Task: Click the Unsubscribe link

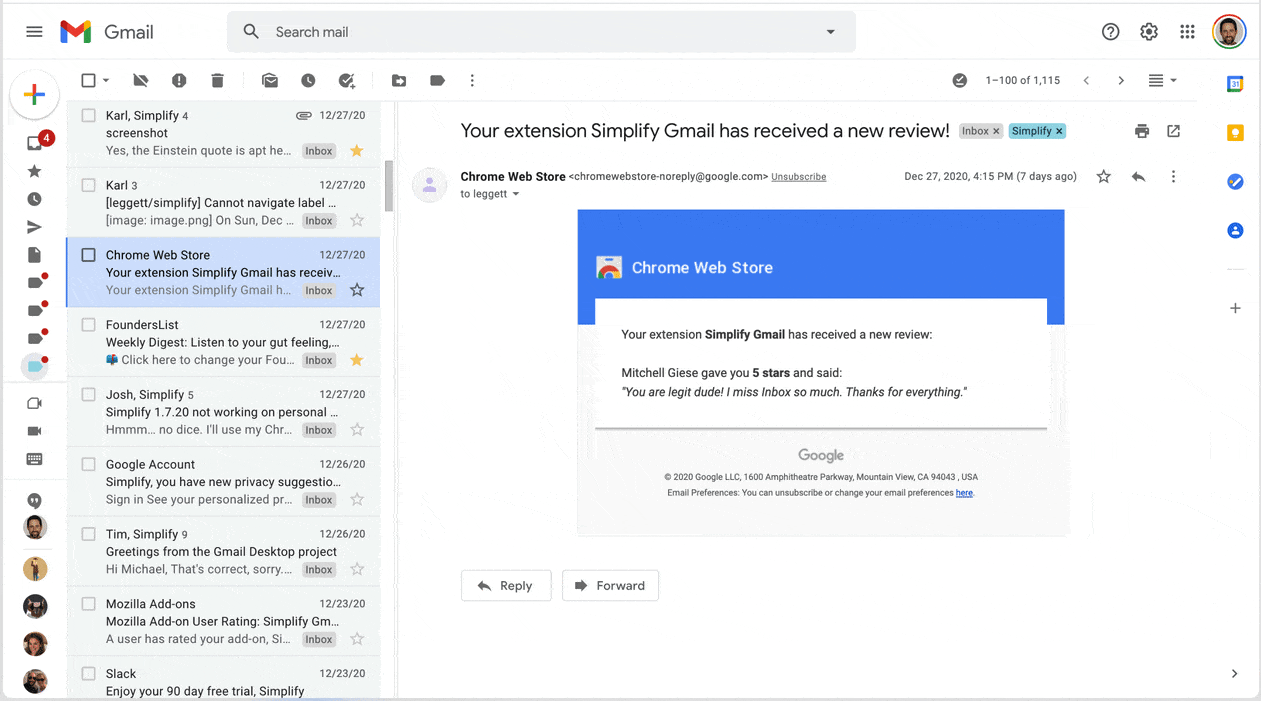Action: (x=798, y=177)
